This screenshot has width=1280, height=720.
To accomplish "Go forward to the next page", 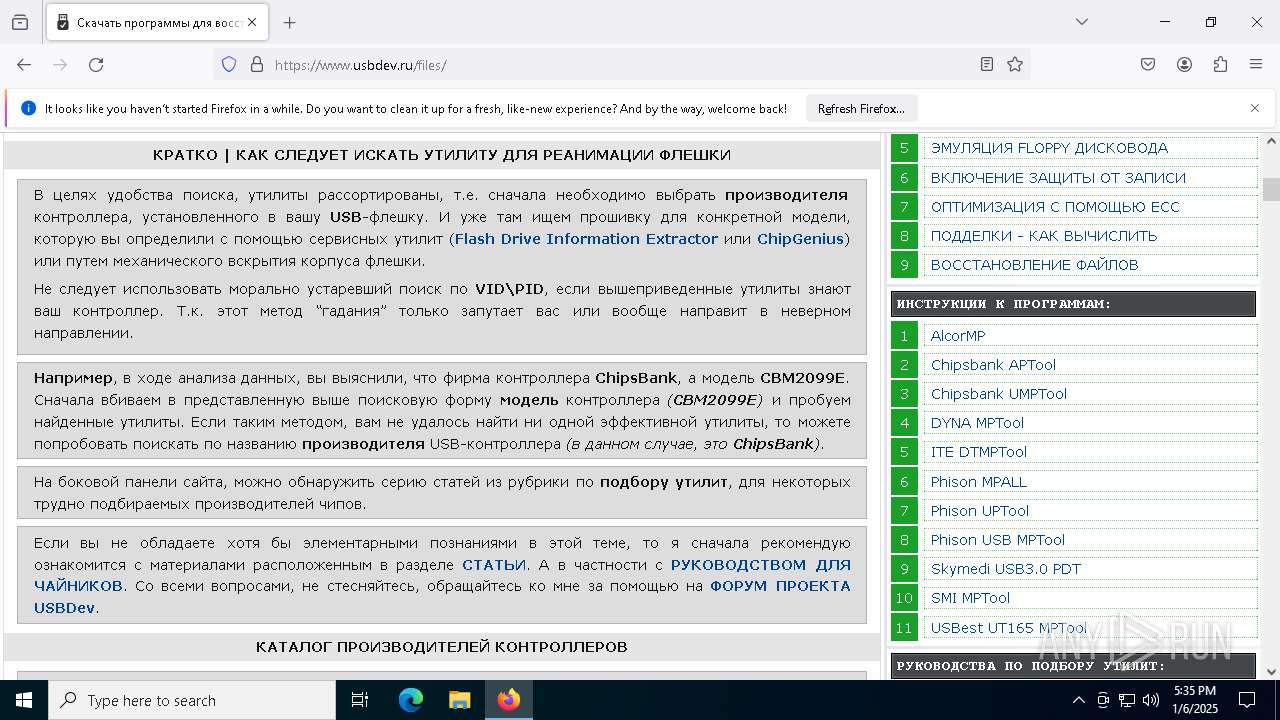I will click(60, 64).
